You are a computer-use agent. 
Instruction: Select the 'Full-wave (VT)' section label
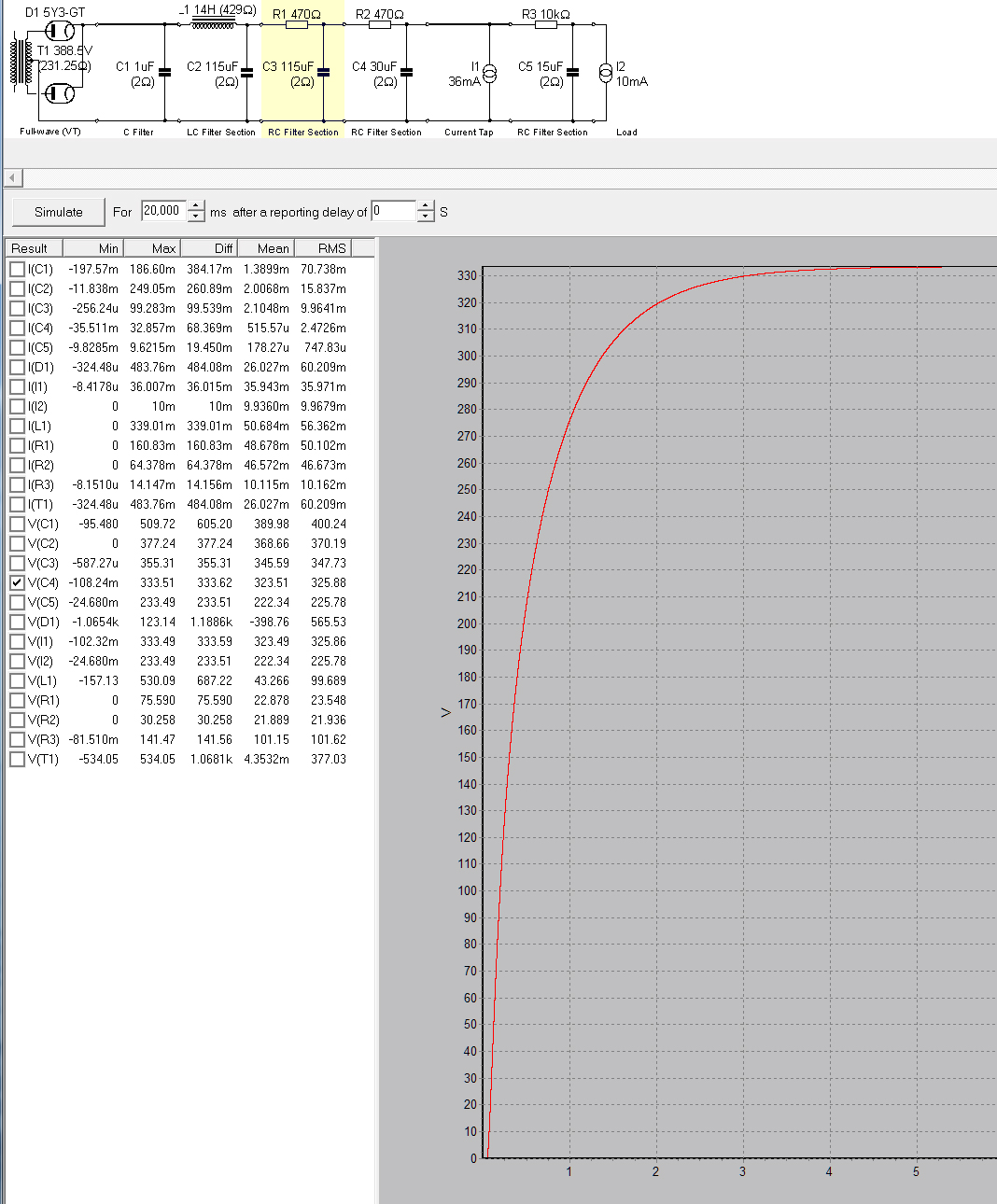pyautogui.click(x=50, y=132)
